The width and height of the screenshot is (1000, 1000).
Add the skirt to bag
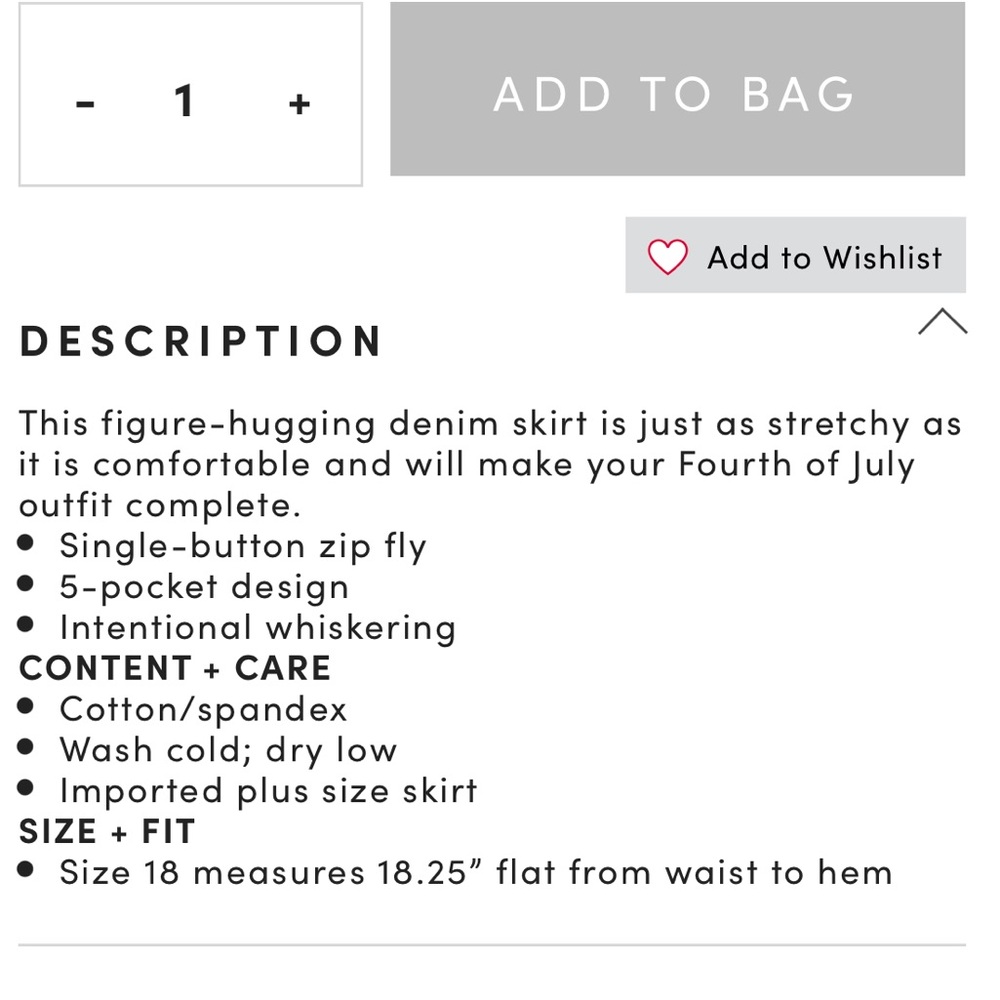click(x=677, y=89)
